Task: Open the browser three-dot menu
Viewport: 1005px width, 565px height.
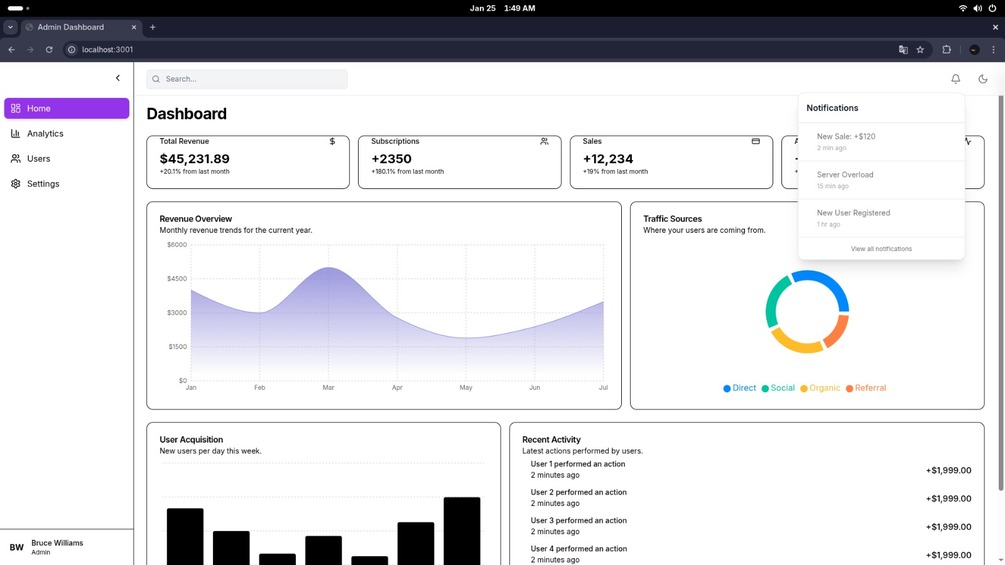Action: click(x=993, y=49)
